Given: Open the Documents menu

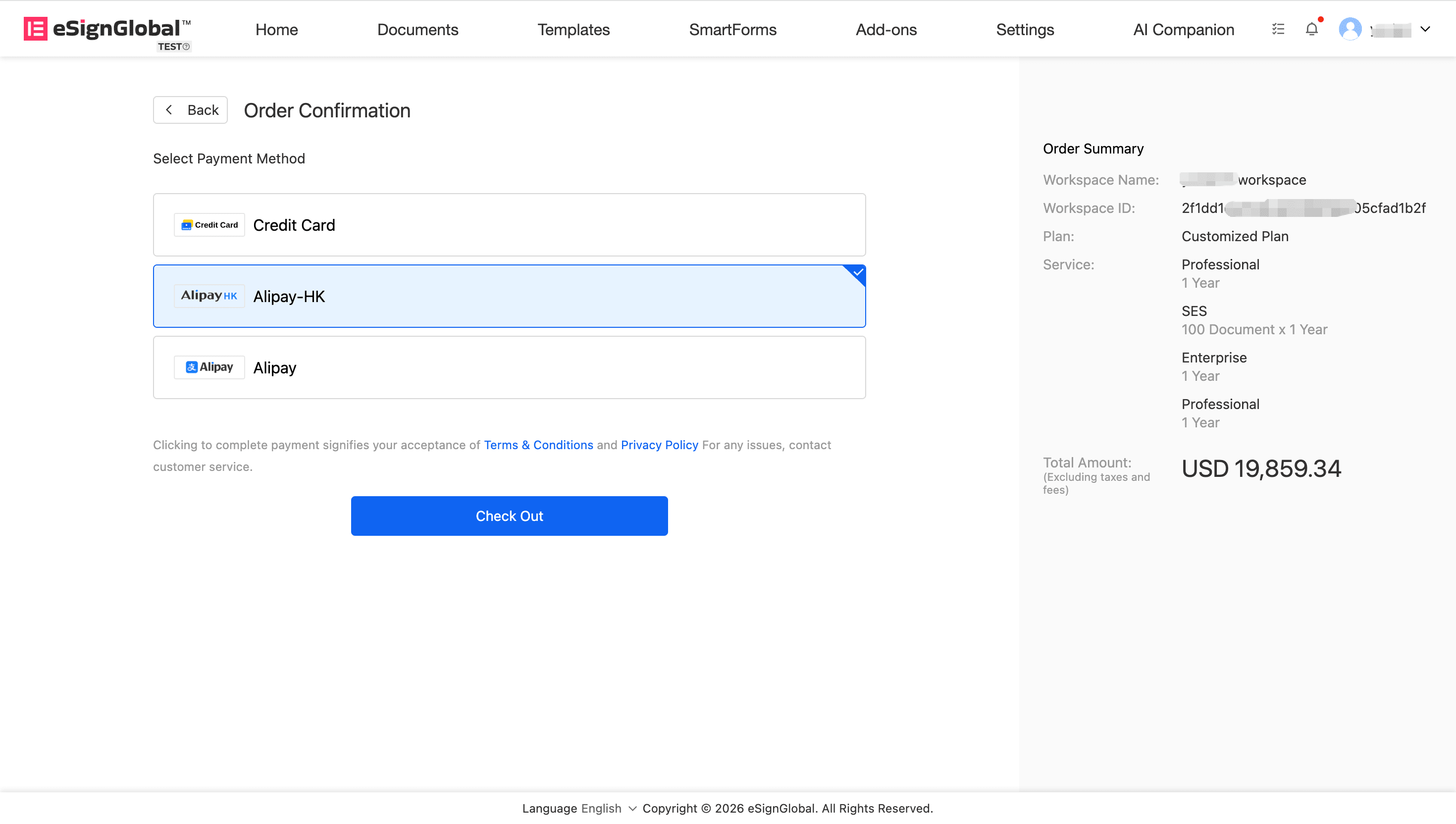Looking at the screenshot, I should (417, 29).
